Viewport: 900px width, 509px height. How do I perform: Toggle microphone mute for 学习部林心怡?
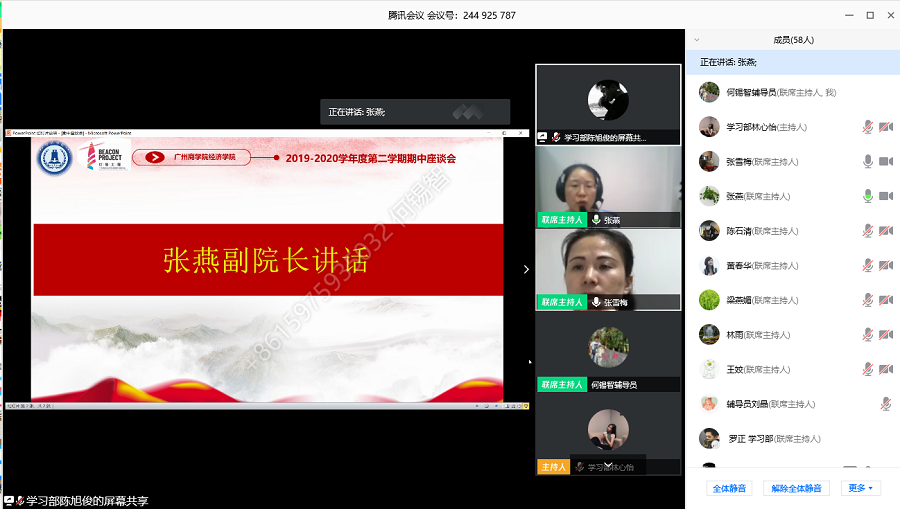click(x=868, y=127)
